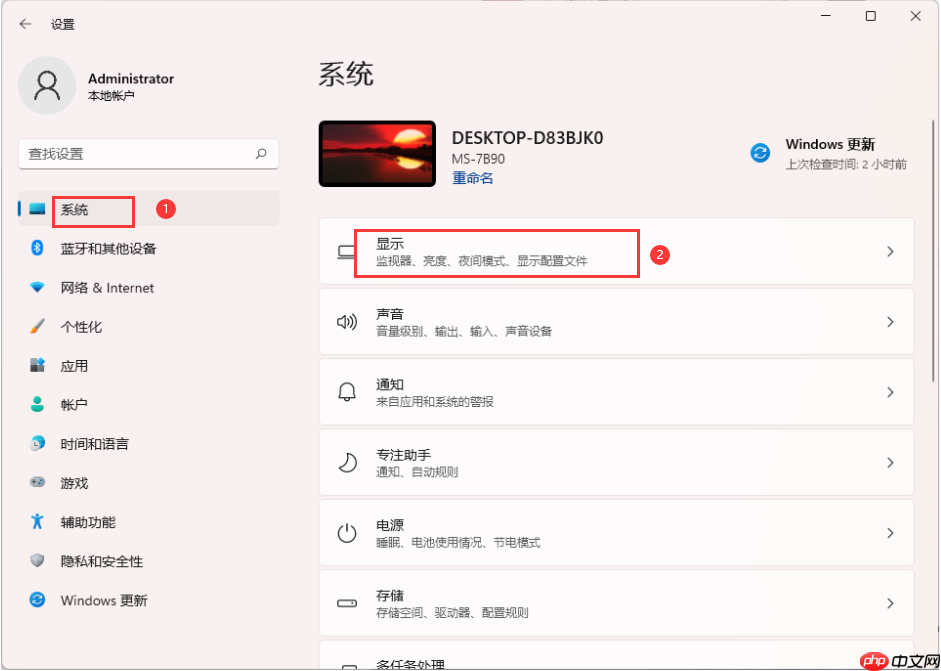
Task: Open the 应用 apps icon in sidebar
Action: tap(37, 366)
